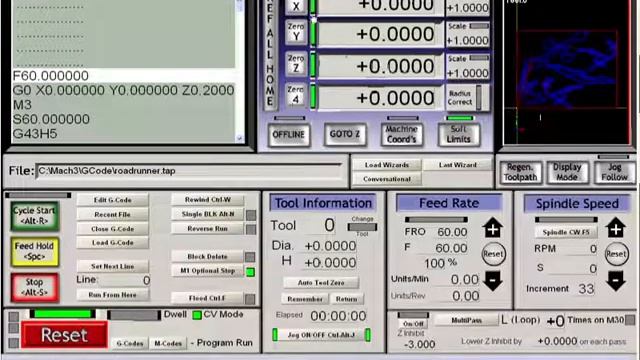
Task: Click the Line number field
Action: click(x=125, y=280)
